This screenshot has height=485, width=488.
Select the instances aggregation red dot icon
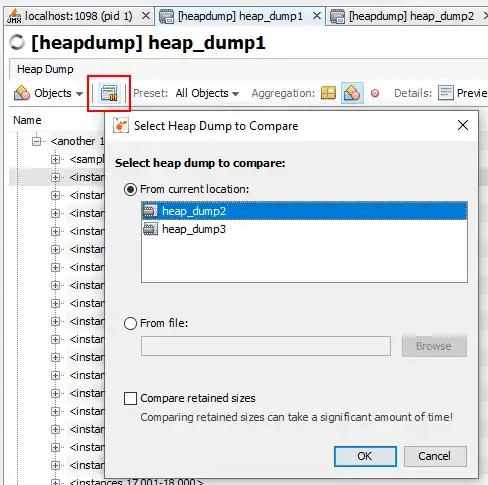[x=375, y=93]
